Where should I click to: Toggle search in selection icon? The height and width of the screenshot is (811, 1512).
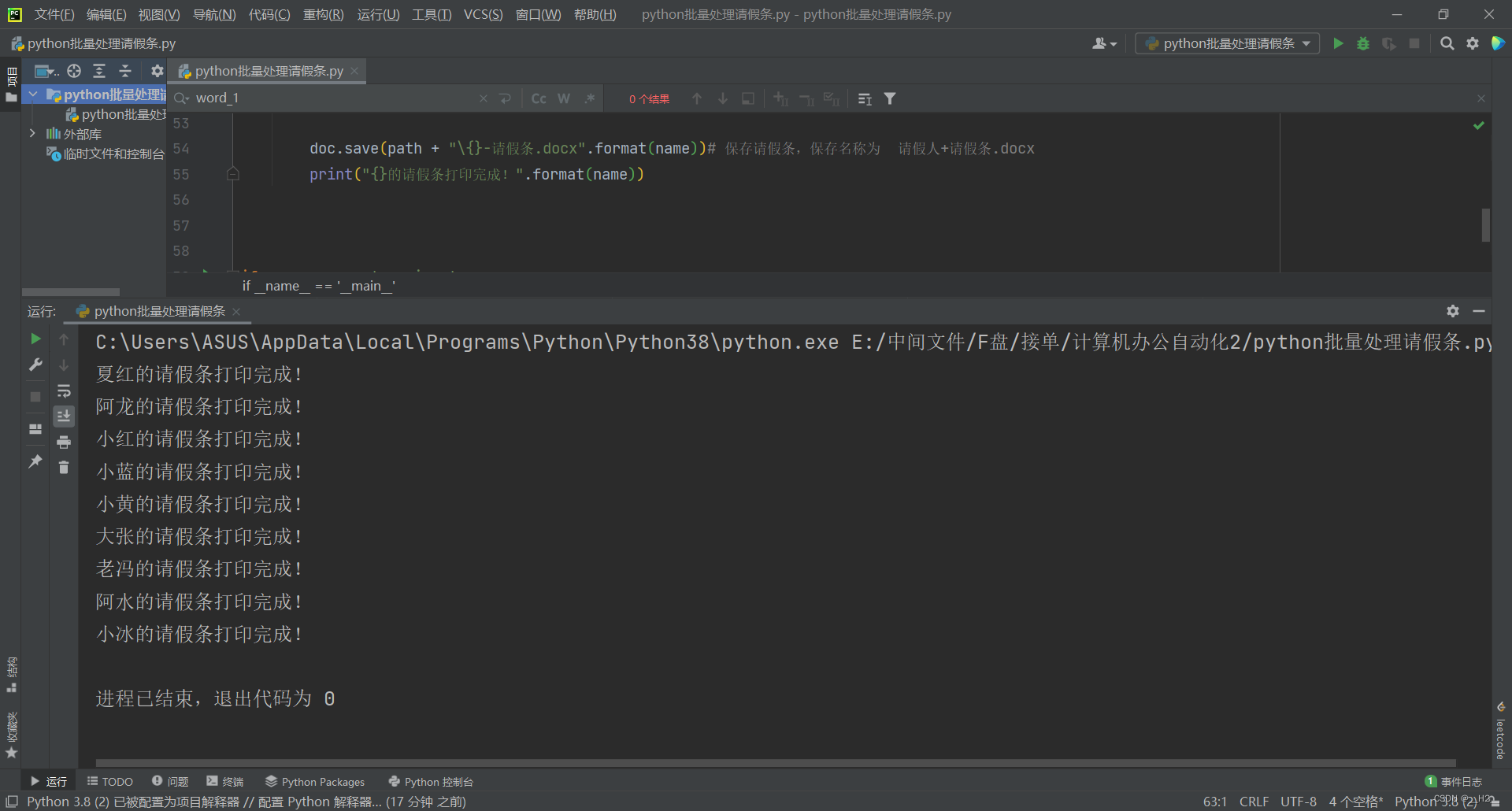(x=748, y=98)
